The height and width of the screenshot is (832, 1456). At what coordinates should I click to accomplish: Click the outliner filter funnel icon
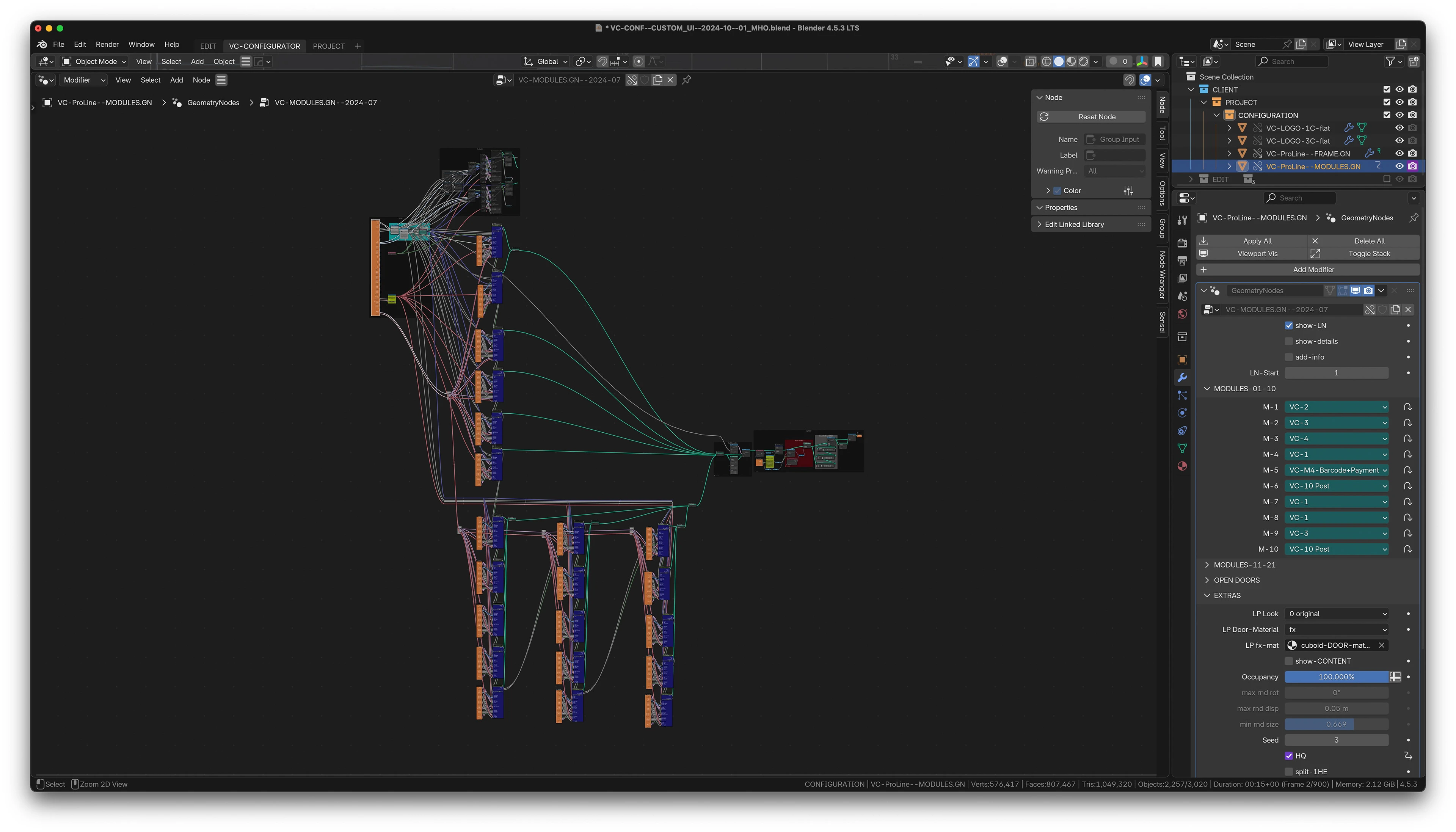click(1390, 61)
